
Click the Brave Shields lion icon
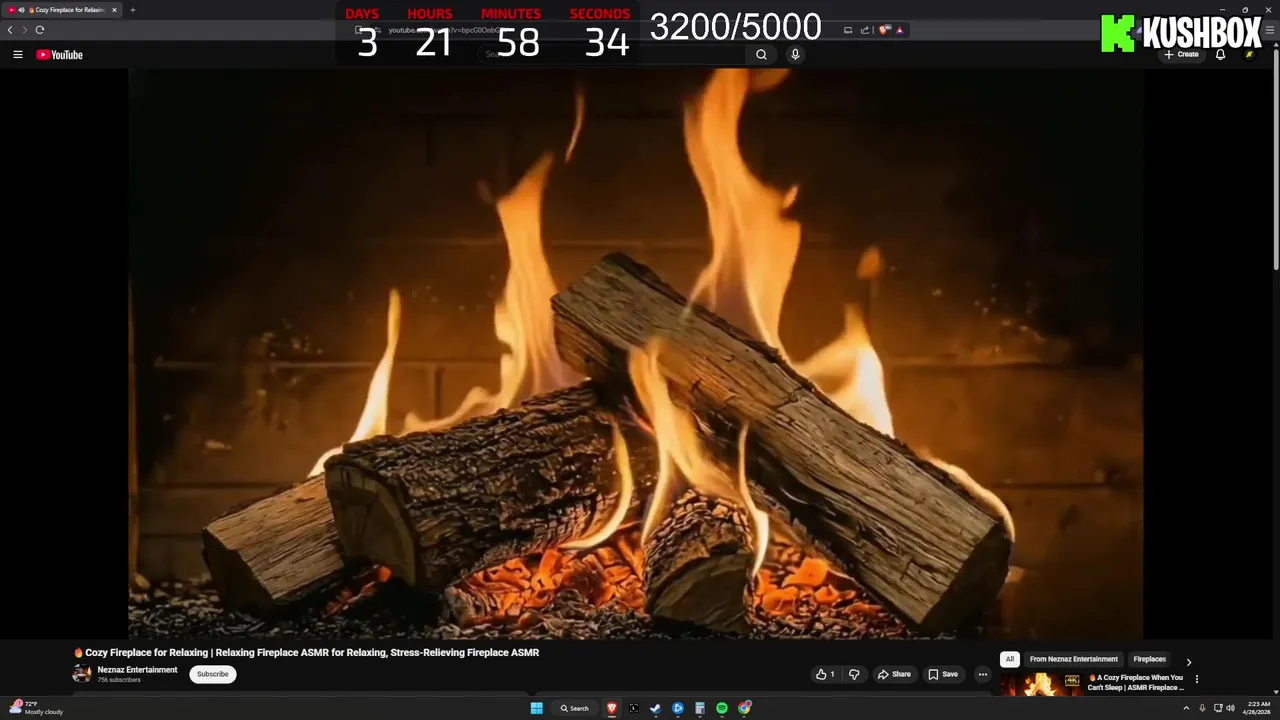coord(884,30)
